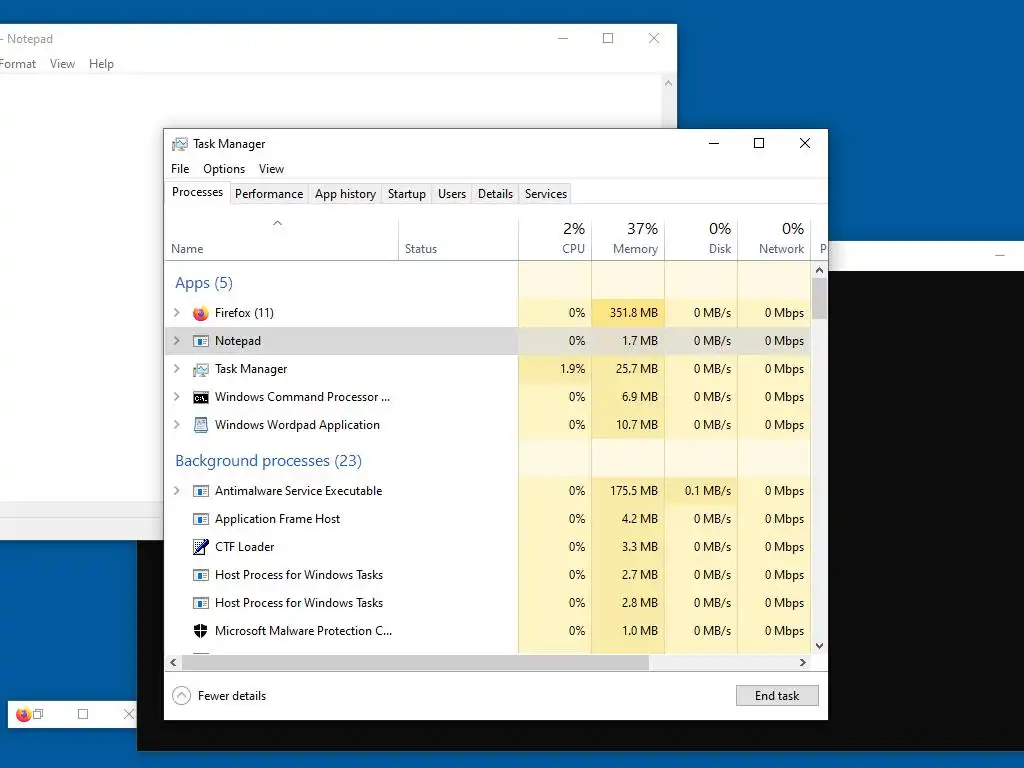Open Notepad window's Help menu

[x=101, y=64]
